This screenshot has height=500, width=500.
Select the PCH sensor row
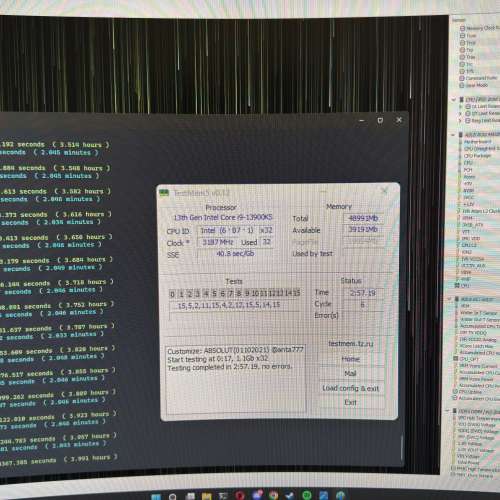point(468,170)
